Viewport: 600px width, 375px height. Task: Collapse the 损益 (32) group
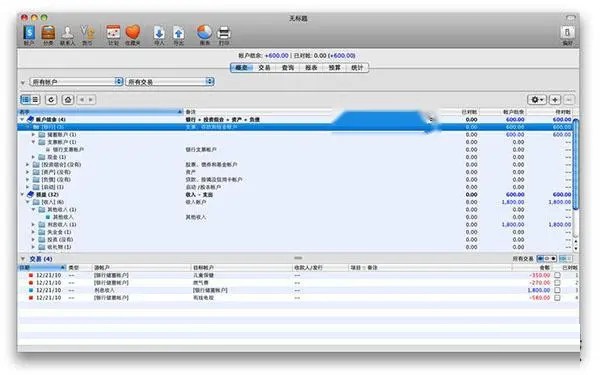(x=22, y=194)
